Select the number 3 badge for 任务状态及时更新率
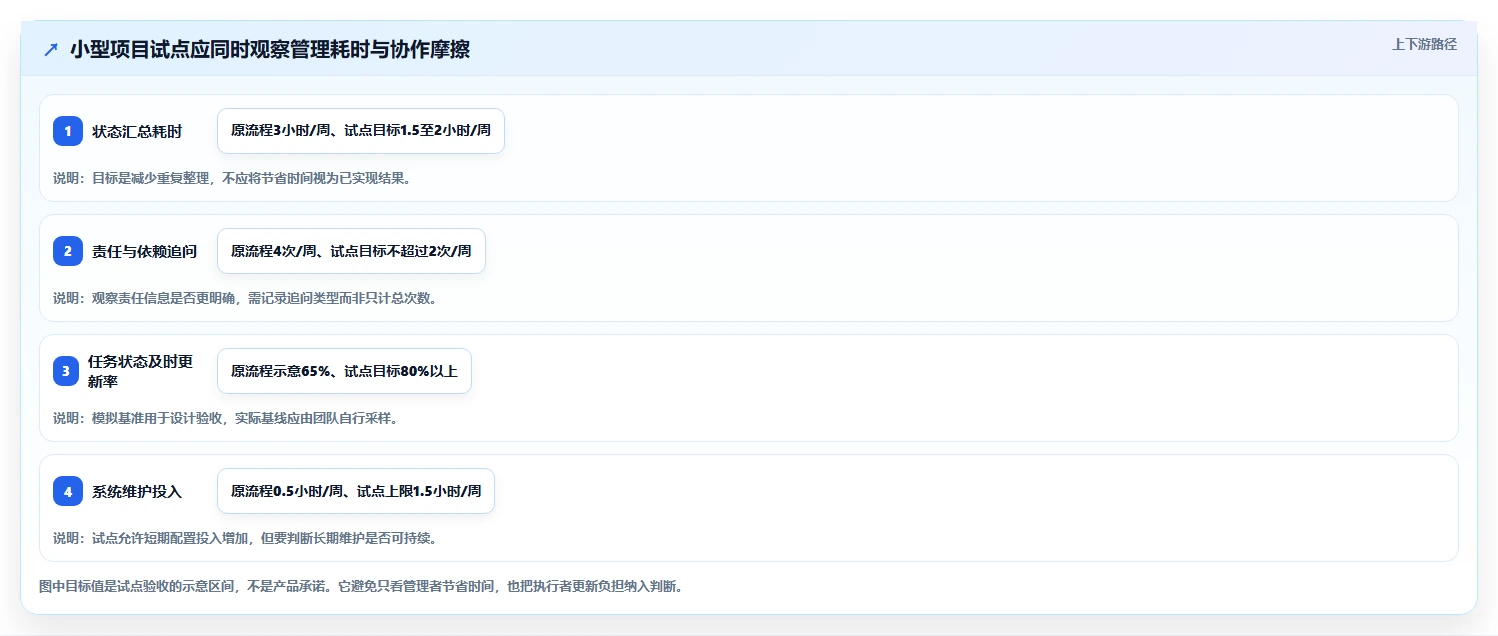Screen dimensions: 1498x636 (x=66, y=371)
